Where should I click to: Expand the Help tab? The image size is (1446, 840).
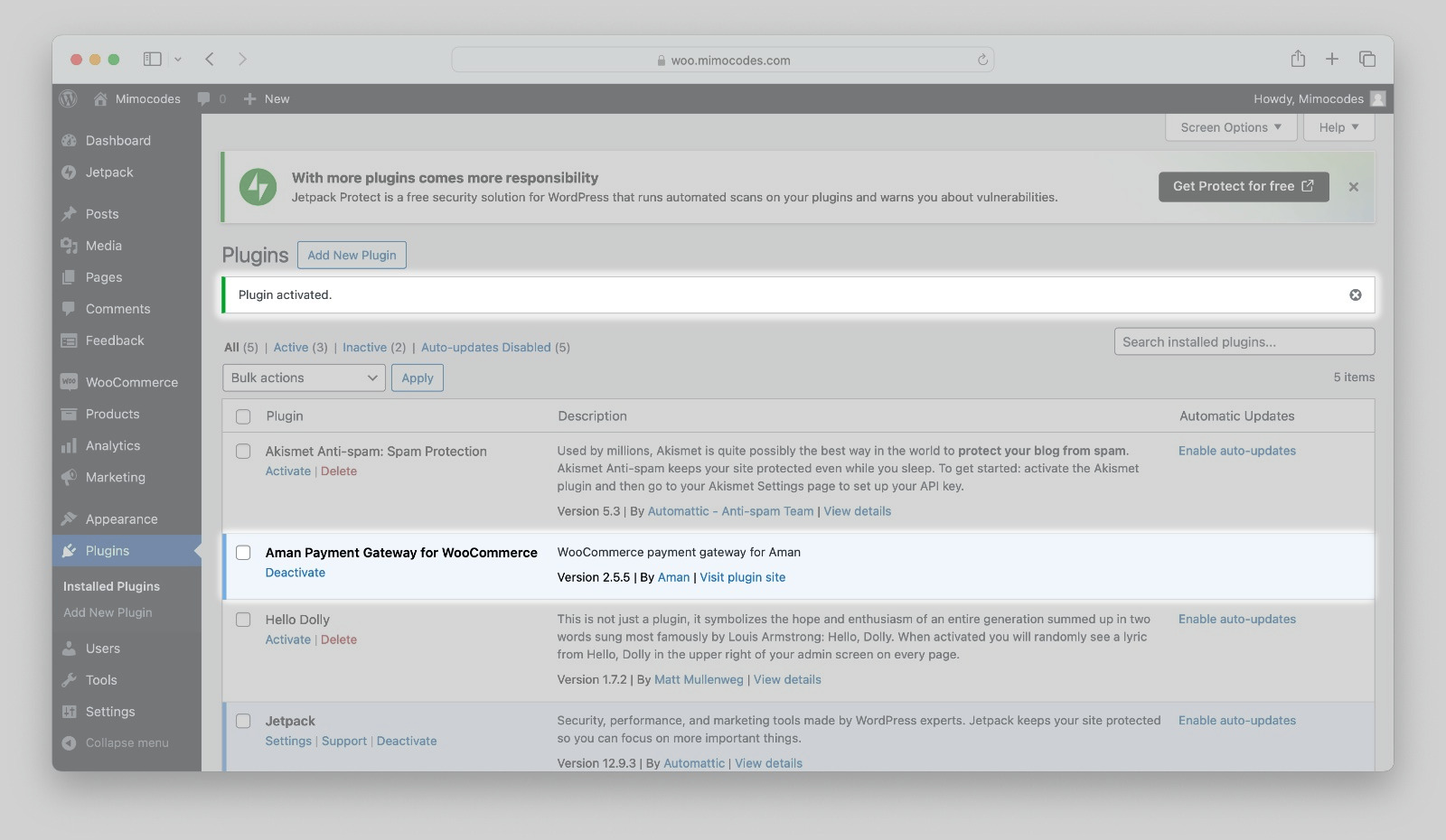tap(1338, 127)
